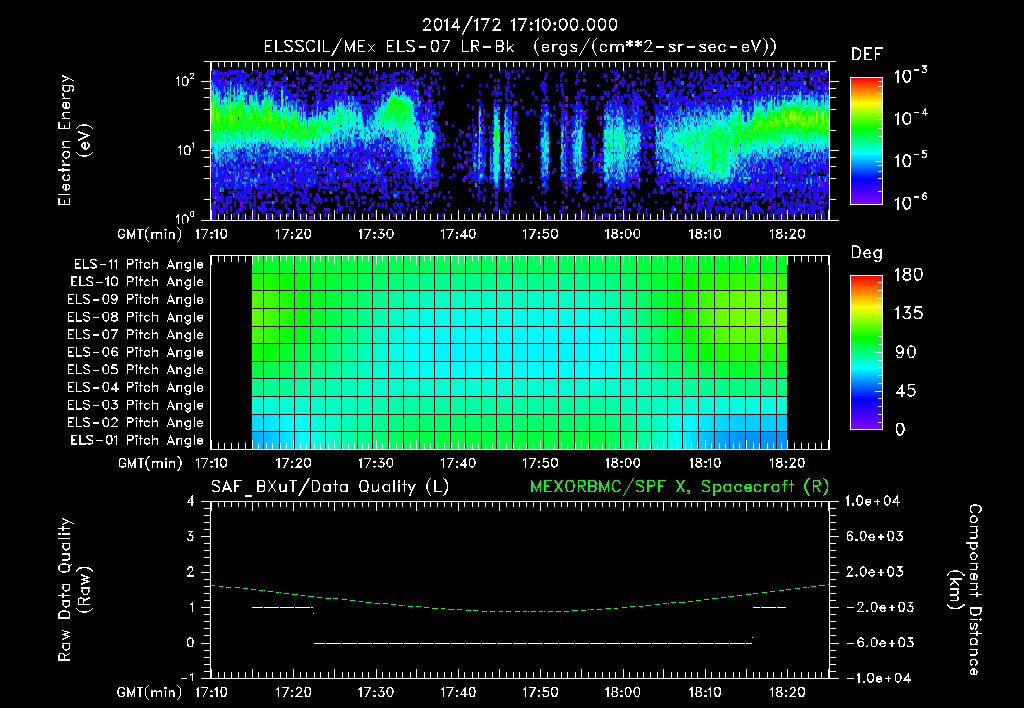Select the green MEXORBMC/SPF X, Spacecraft (R) title

click(x=679, y=487)
